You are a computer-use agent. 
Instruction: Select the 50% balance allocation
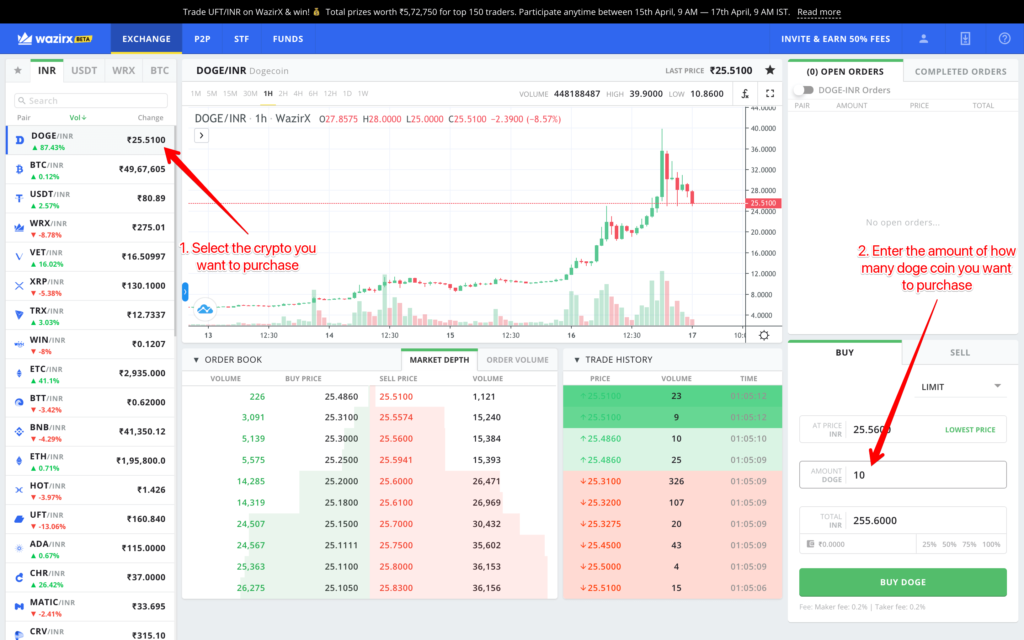[x=949, y=544]
